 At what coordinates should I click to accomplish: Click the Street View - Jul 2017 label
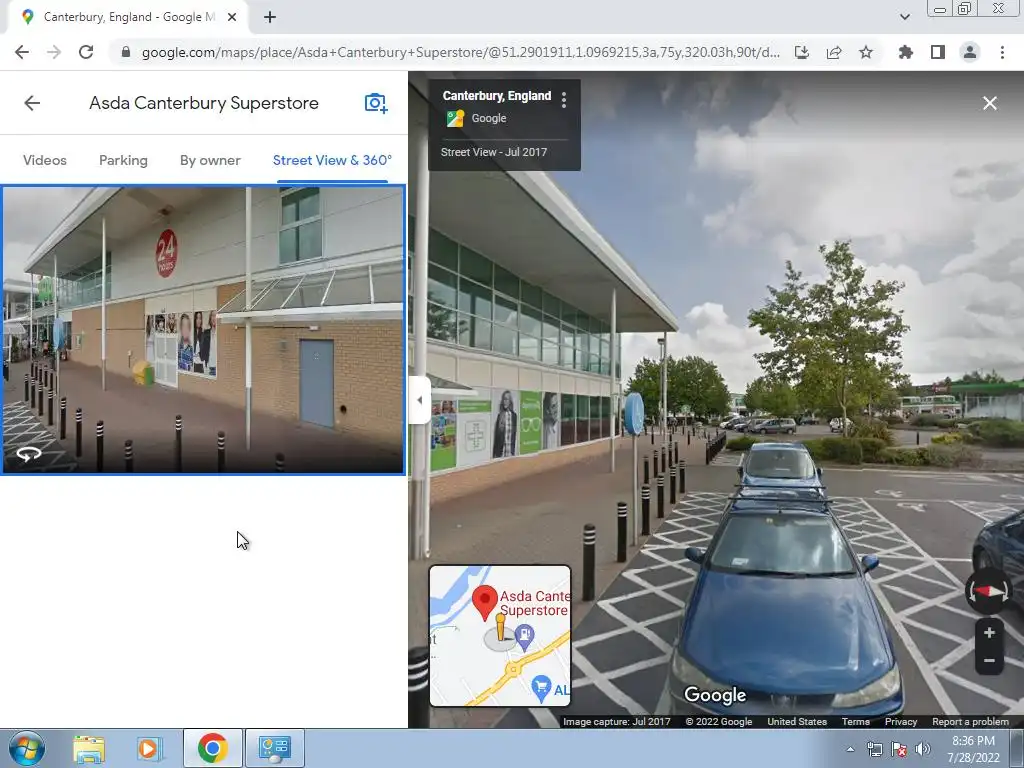tap(494, 152)
